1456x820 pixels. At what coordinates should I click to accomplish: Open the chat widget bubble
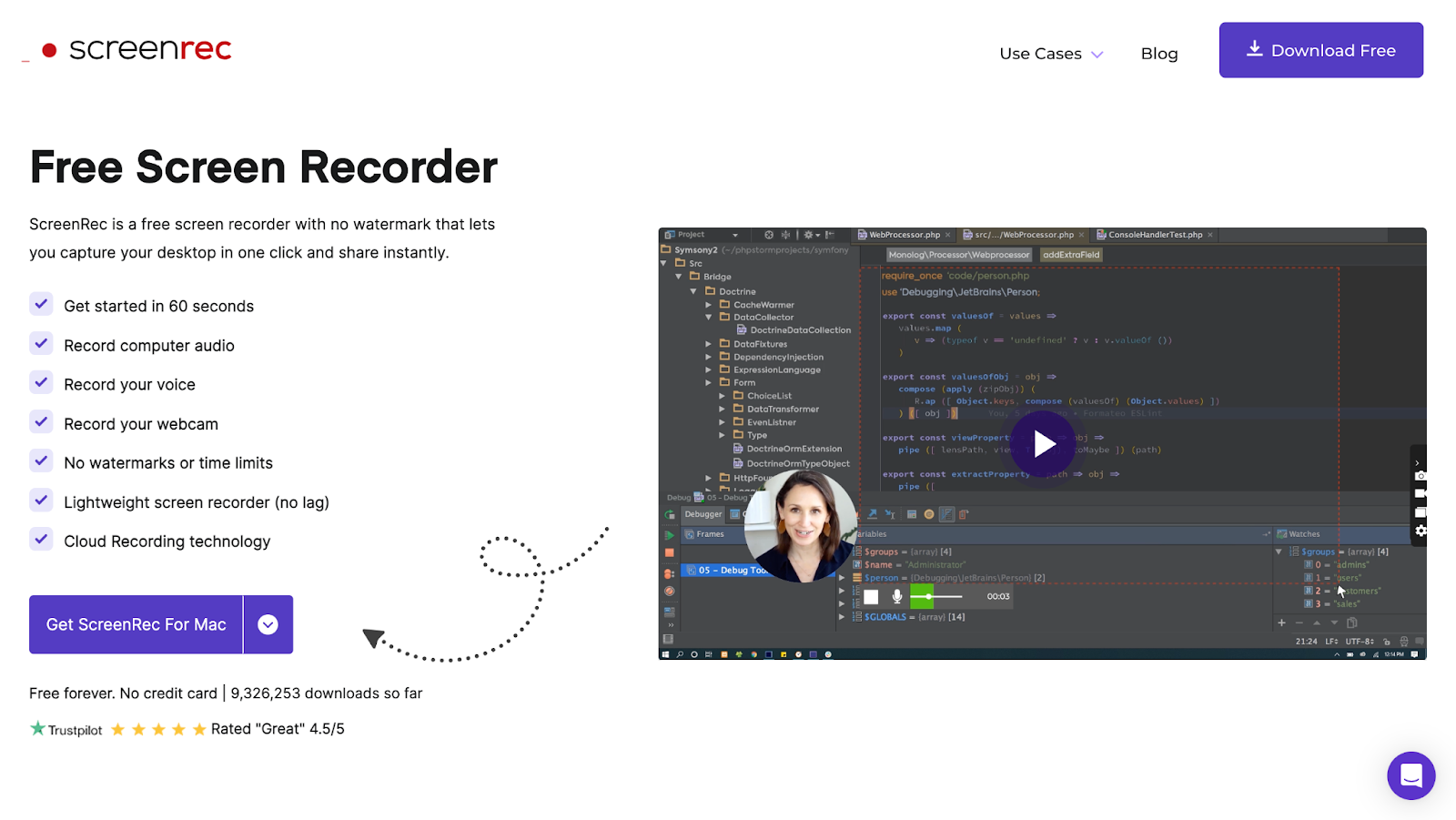[x=1410, y=775]
